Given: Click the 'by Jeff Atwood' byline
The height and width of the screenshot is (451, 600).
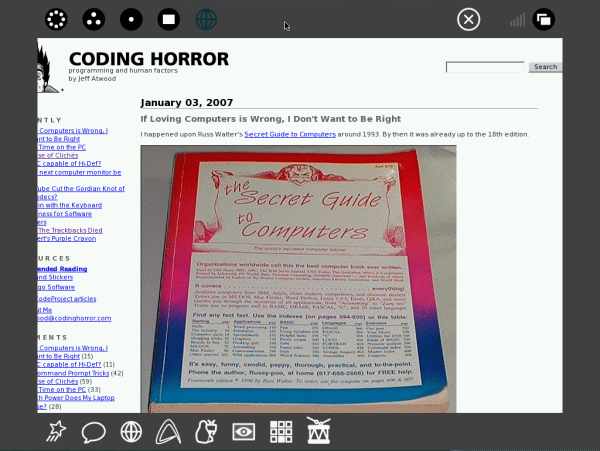Looking at the screenshot, I should pyautogui.click(x=92, y=78).
